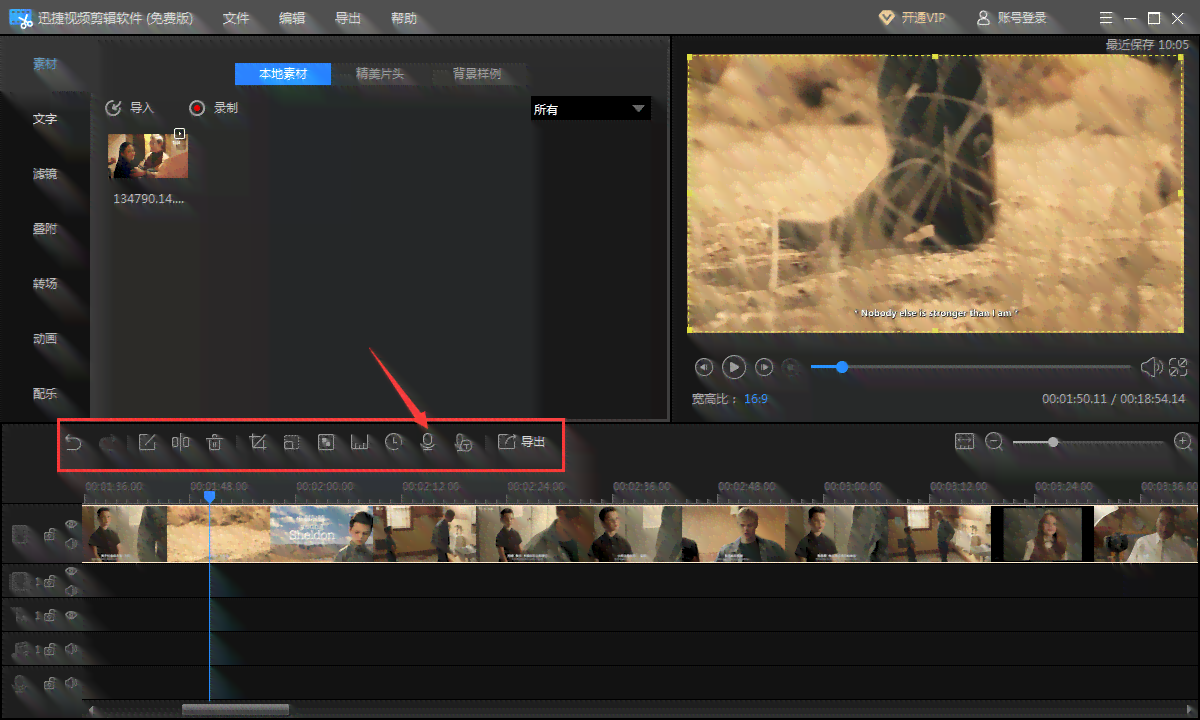
Task: Open the 素材 media sidebar panel
Action: tap(45, 64)
